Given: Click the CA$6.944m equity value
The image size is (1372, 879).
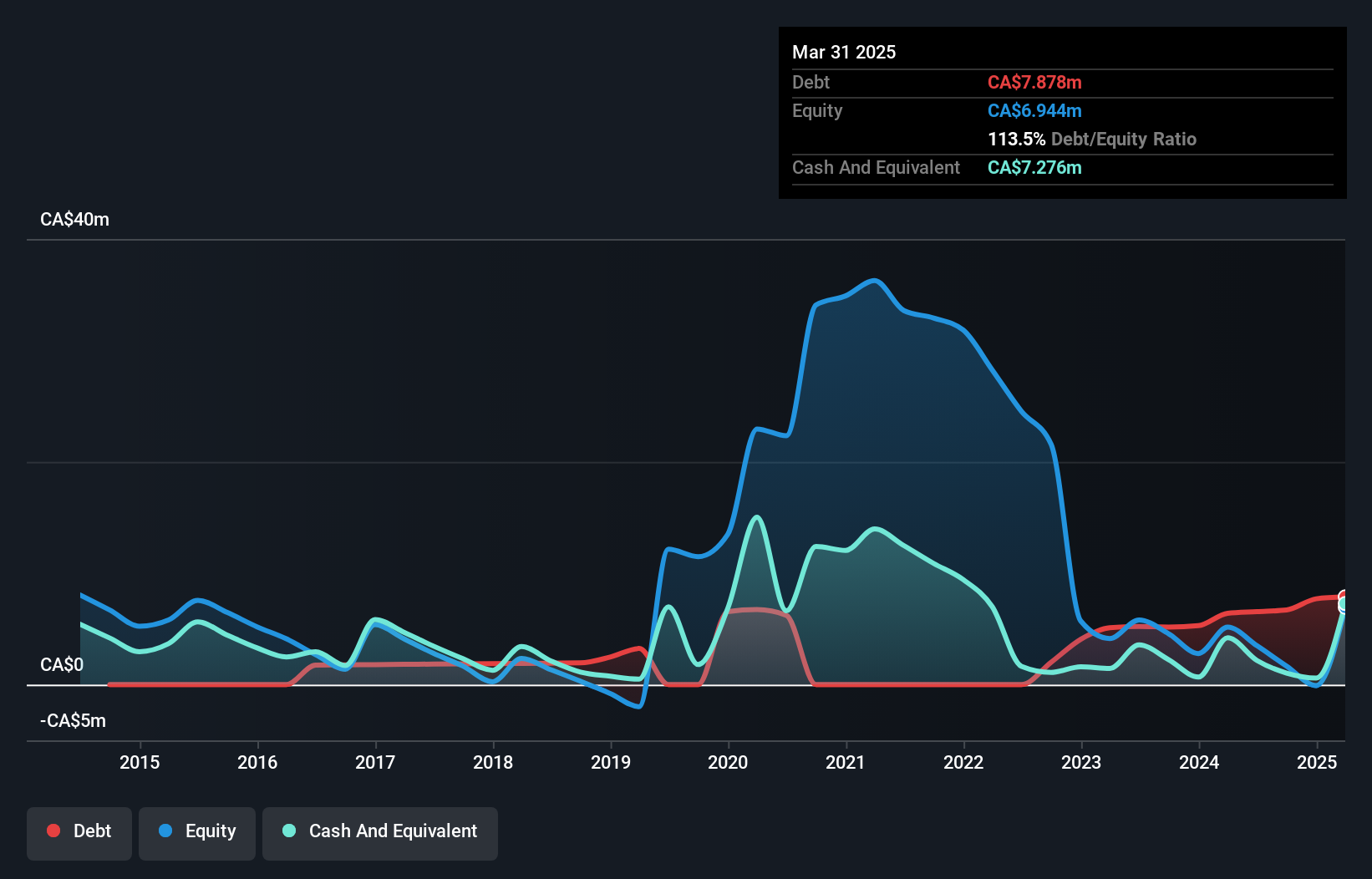Looking at the screenshot, I should 1034,110.
